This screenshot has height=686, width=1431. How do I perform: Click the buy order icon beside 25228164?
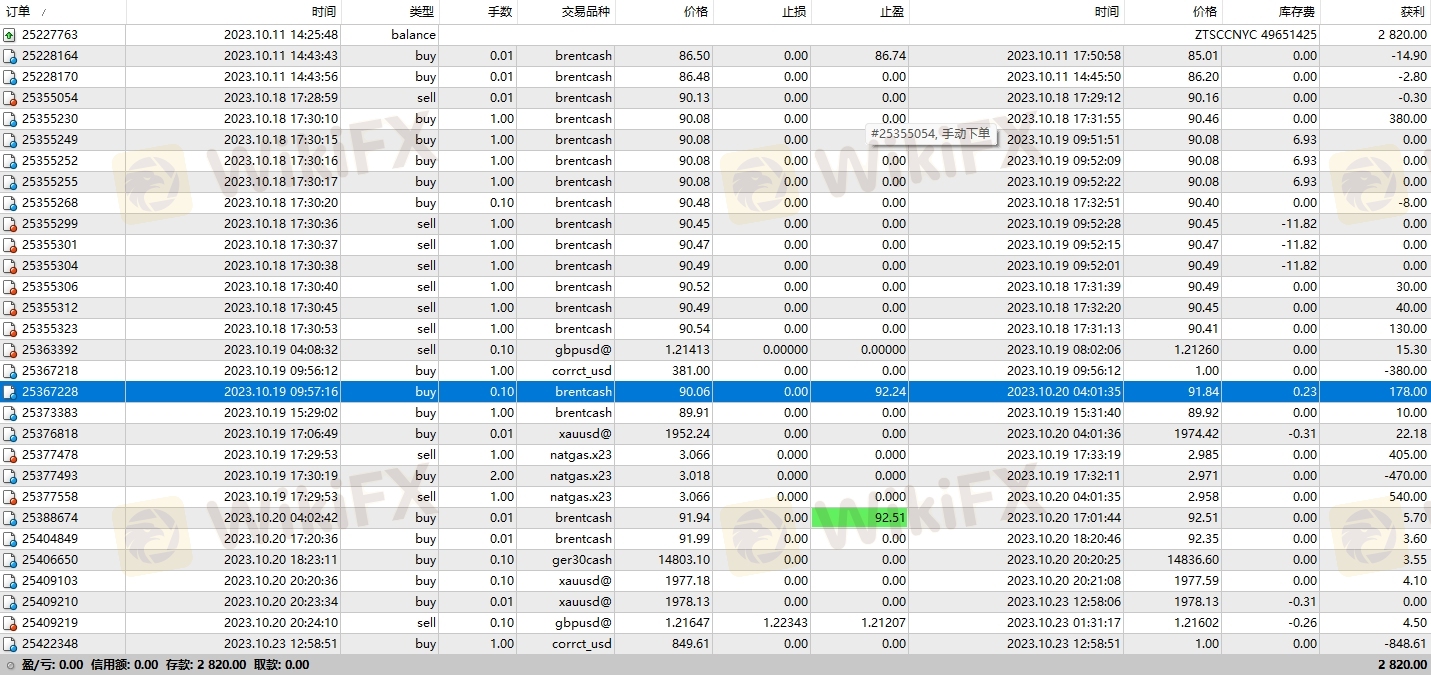(x=10, y=56)
